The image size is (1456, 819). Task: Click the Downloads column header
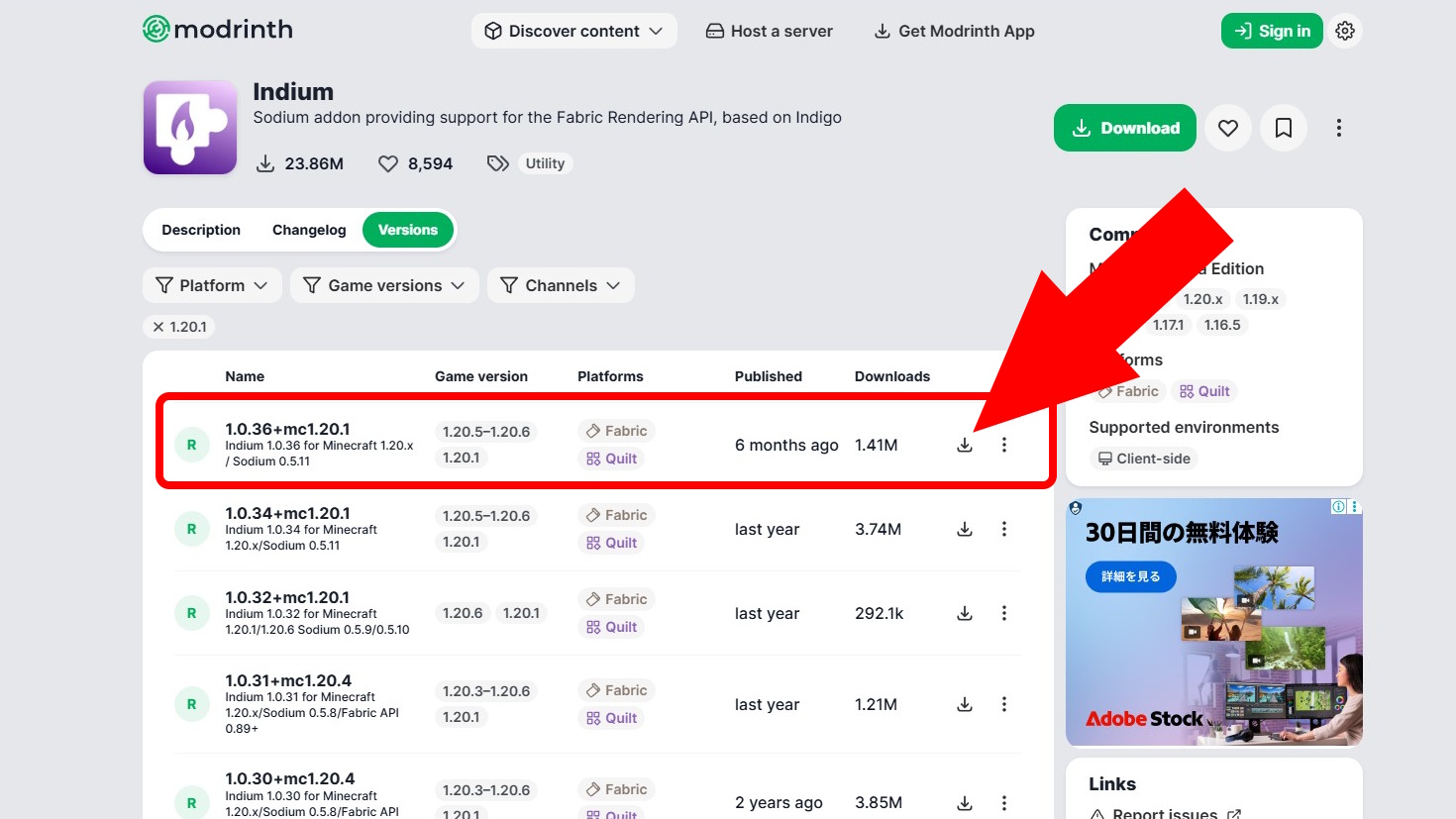pyautogui.click(x=892, y=376)
